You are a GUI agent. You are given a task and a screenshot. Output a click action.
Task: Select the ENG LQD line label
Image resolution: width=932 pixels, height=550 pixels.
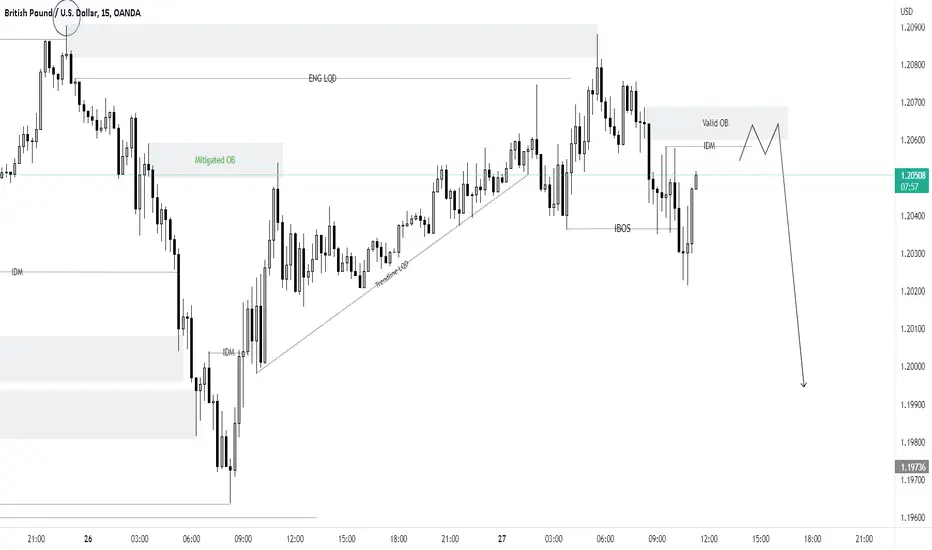tap(322, 78)
